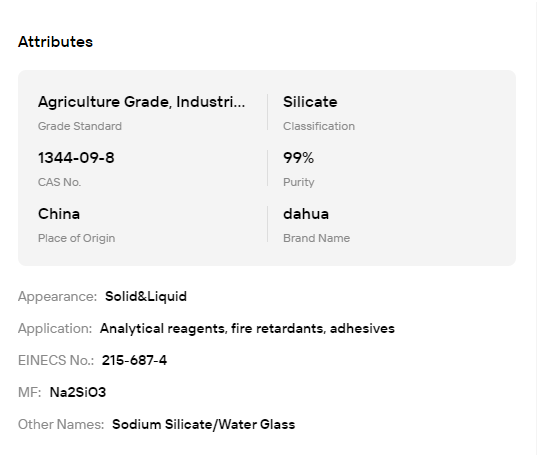537x455 pixels.
Task: Select the EINECS number 215-687-4
Action: click(134, 360)
